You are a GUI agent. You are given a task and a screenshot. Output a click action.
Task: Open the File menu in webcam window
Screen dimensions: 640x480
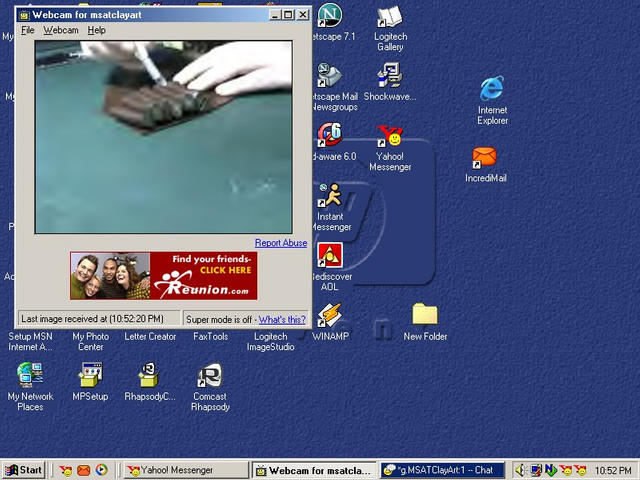pyautogui.click(x=28, y=30)
